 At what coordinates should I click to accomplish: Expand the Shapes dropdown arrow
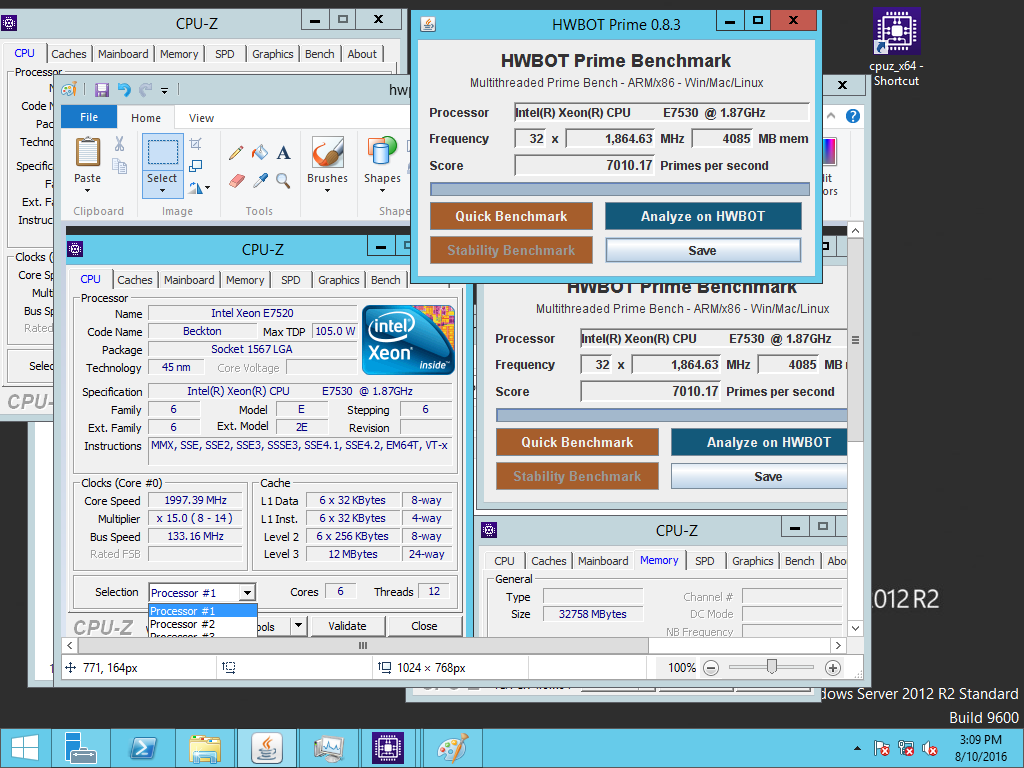(382, 191)
